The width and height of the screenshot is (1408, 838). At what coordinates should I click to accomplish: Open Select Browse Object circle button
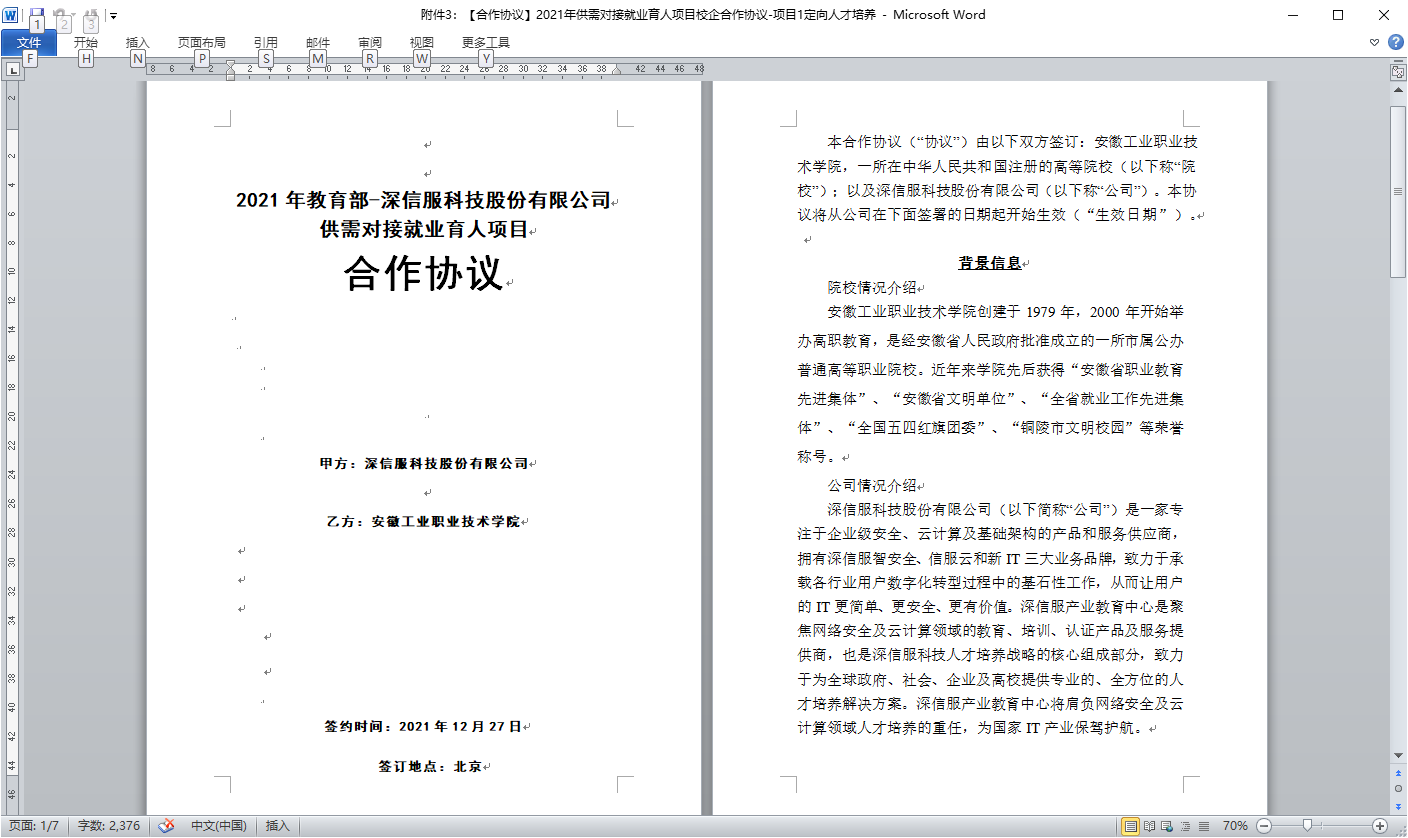(x=1398, y=788)
